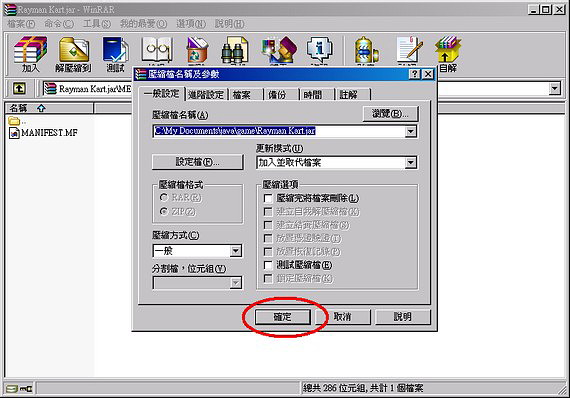Click the 設定檔(F)... profiles button

click(197, 162)
